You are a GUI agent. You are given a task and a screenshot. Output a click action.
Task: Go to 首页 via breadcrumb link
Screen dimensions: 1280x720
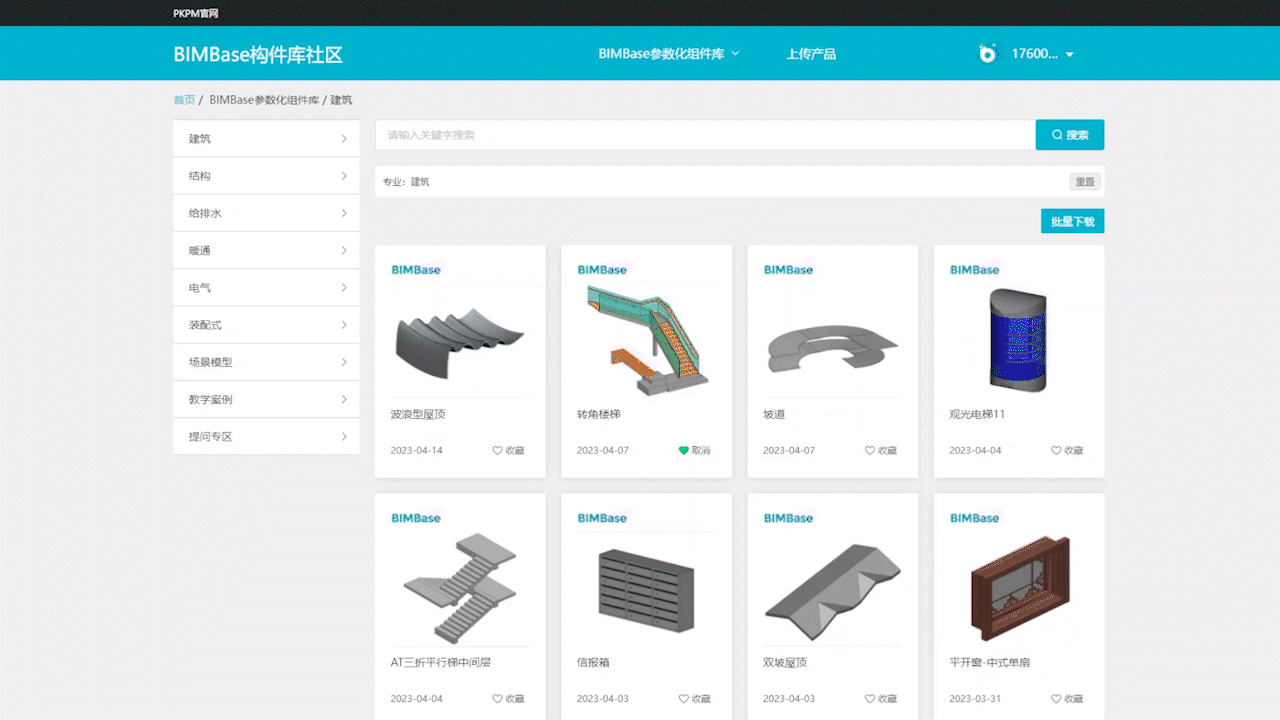(x=184, y=100)
